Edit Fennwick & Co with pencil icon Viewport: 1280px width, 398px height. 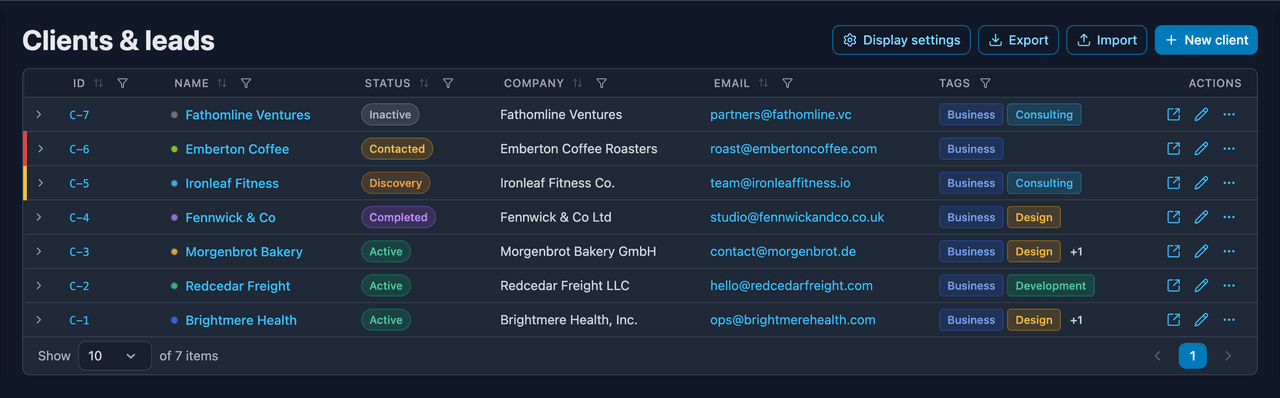coord(1202,217)
